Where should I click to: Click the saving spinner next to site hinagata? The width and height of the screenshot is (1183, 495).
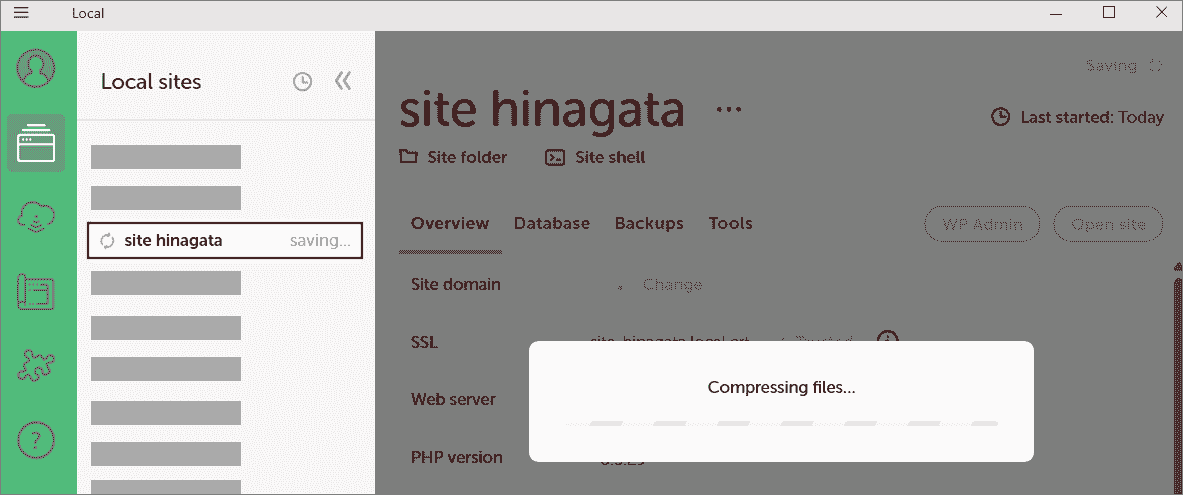click(x=107, y=241)
